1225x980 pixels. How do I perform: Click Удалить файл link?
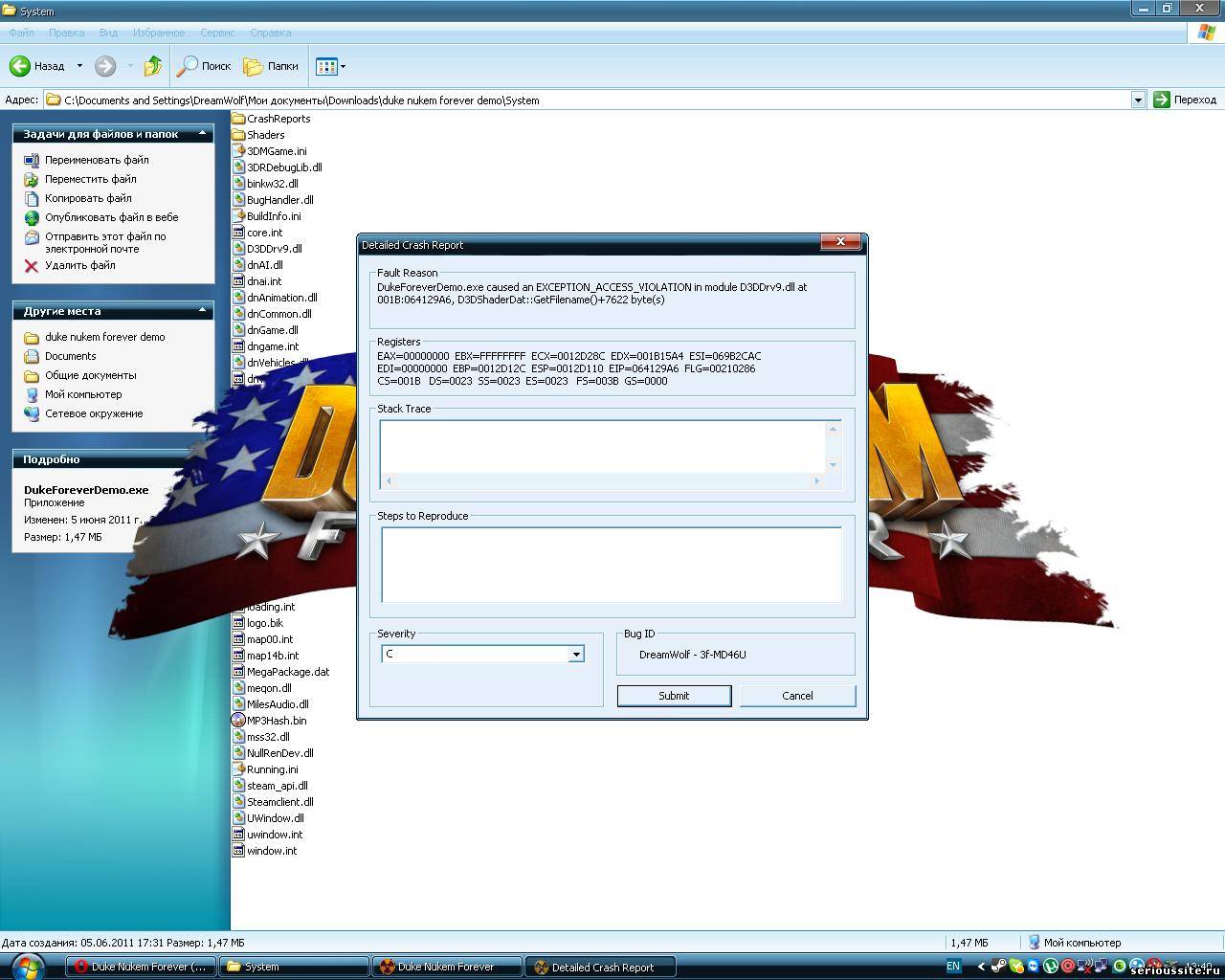[79, 265]
